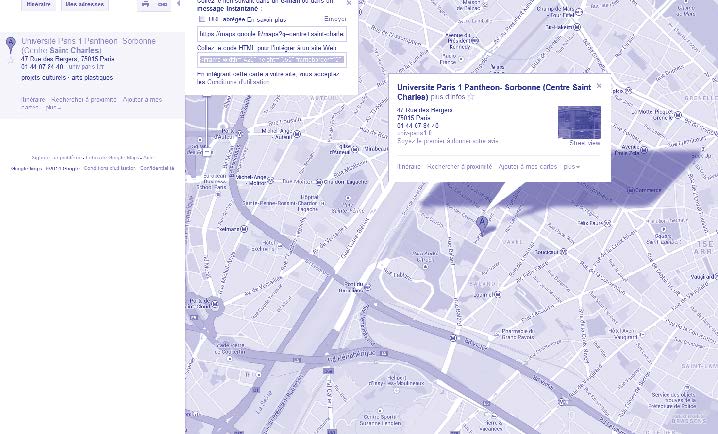Open the En savoir plus link
The height and width of the screenshot is (434, 718).
[x=267, y=19]
